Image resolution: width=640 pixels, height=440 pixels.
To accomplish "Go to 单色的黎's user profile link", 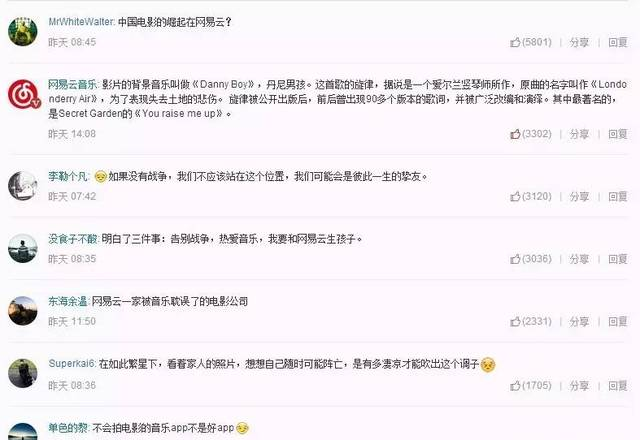I will [x=68, y=428].
